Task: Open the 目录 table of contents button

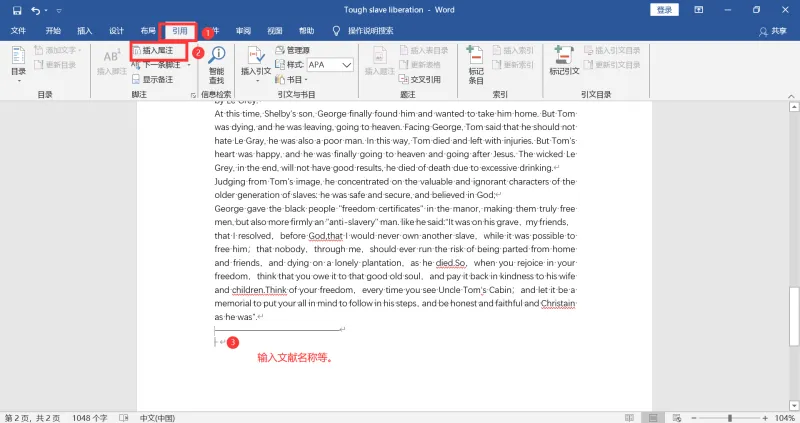Action: (18, 64)
